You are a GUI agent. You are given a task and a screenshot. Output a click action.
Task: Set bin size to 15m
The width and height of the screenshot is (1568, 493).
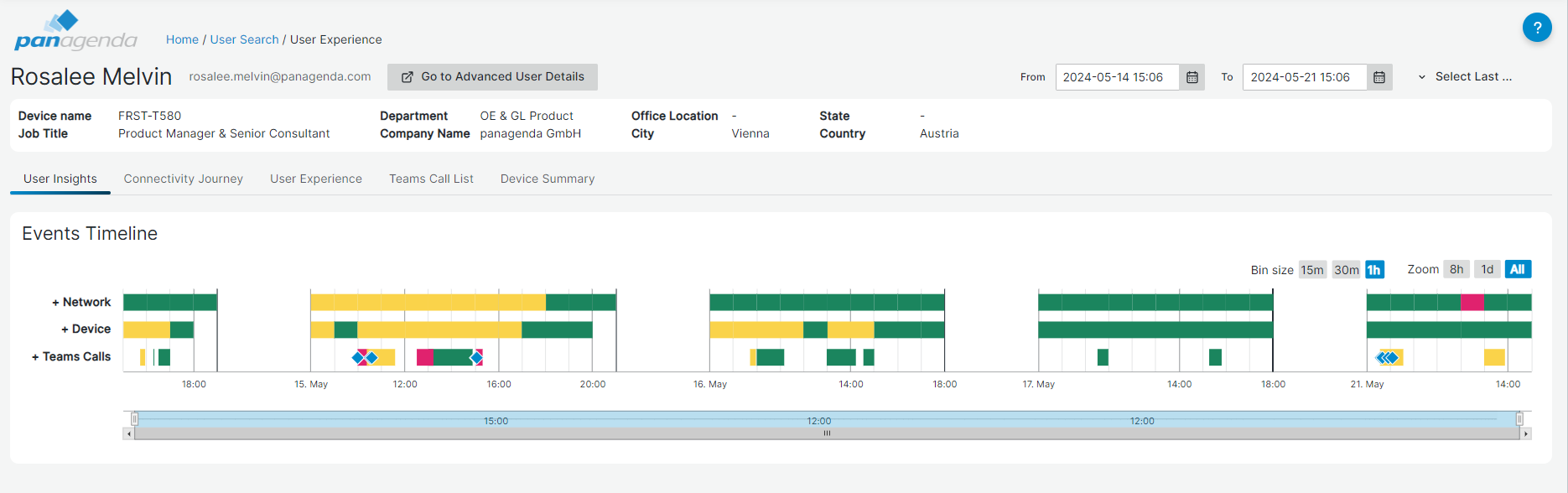[x=1312, y=270]
